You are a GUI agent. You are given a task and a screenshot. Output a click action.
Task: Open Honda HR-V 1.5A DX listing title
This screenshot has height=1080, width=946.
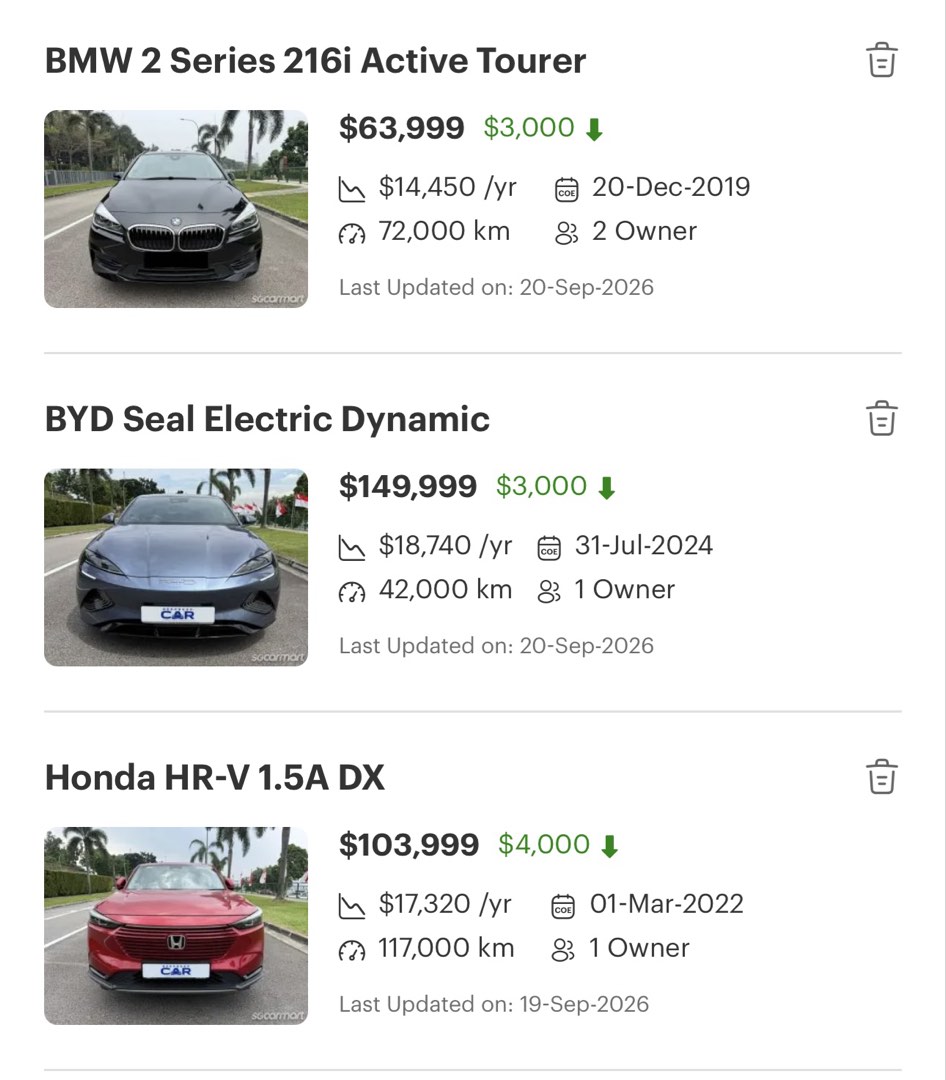point(215,778)
